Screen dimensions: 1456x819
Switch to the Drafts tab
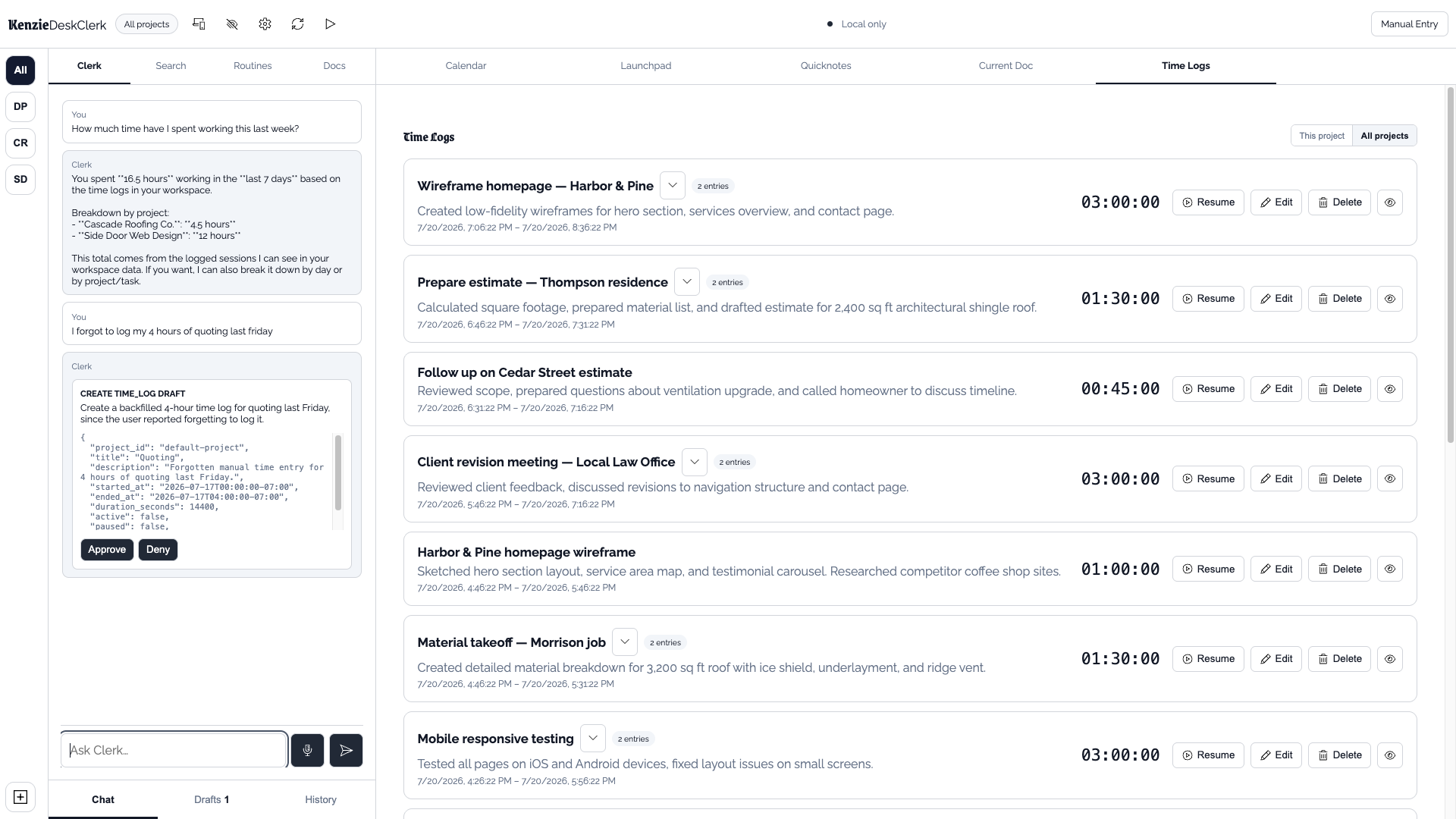pyautogui.click(x=212, y=799)
